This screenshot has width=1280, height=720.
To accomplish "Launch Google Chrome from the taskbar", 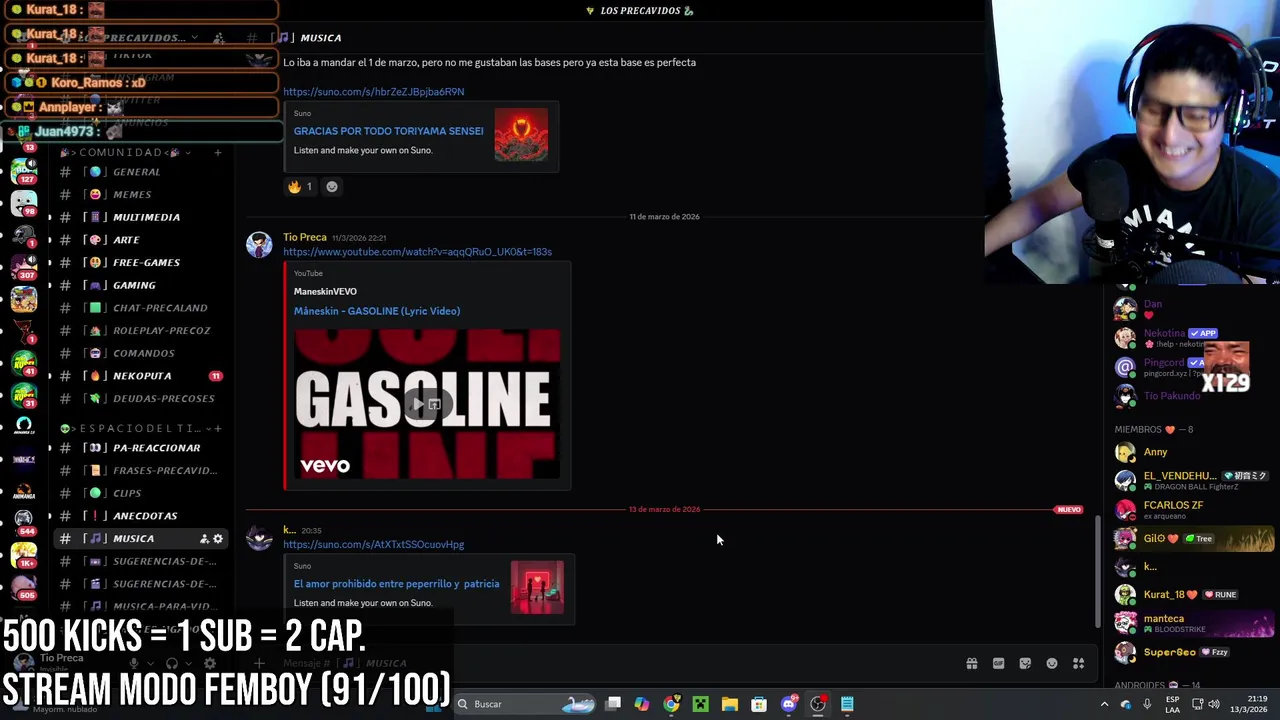I will coord(671,704).
